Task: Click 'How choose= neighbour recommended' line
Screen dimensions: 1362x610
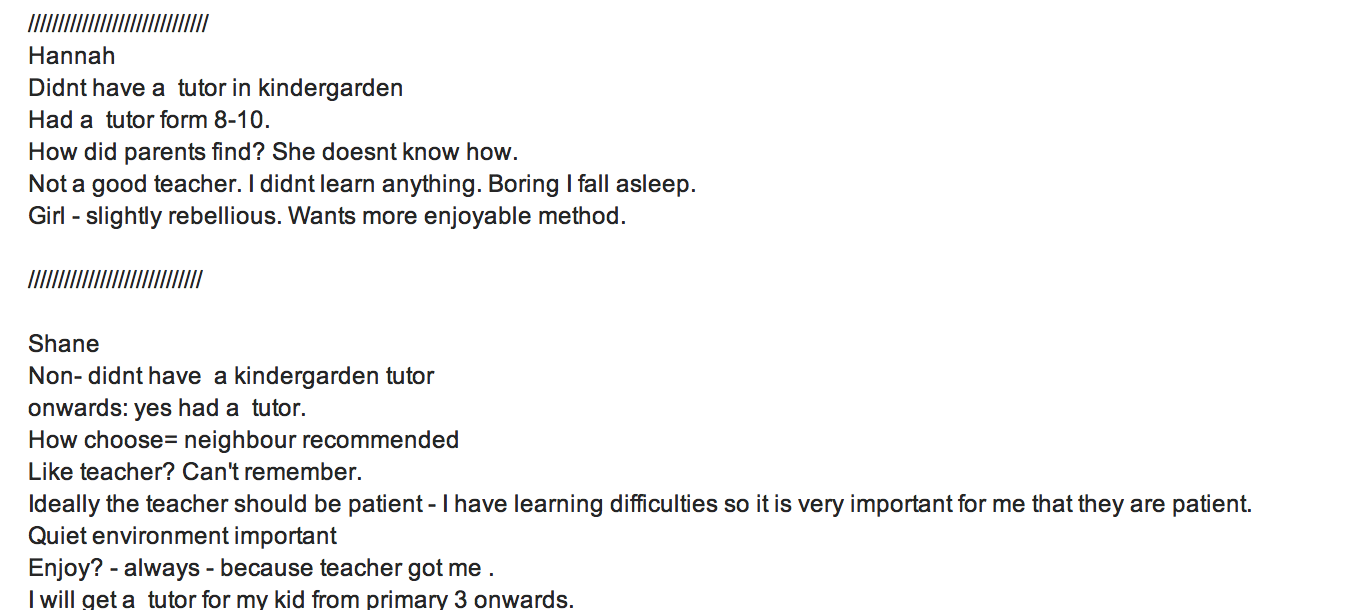Action: [x=244, y=440]
